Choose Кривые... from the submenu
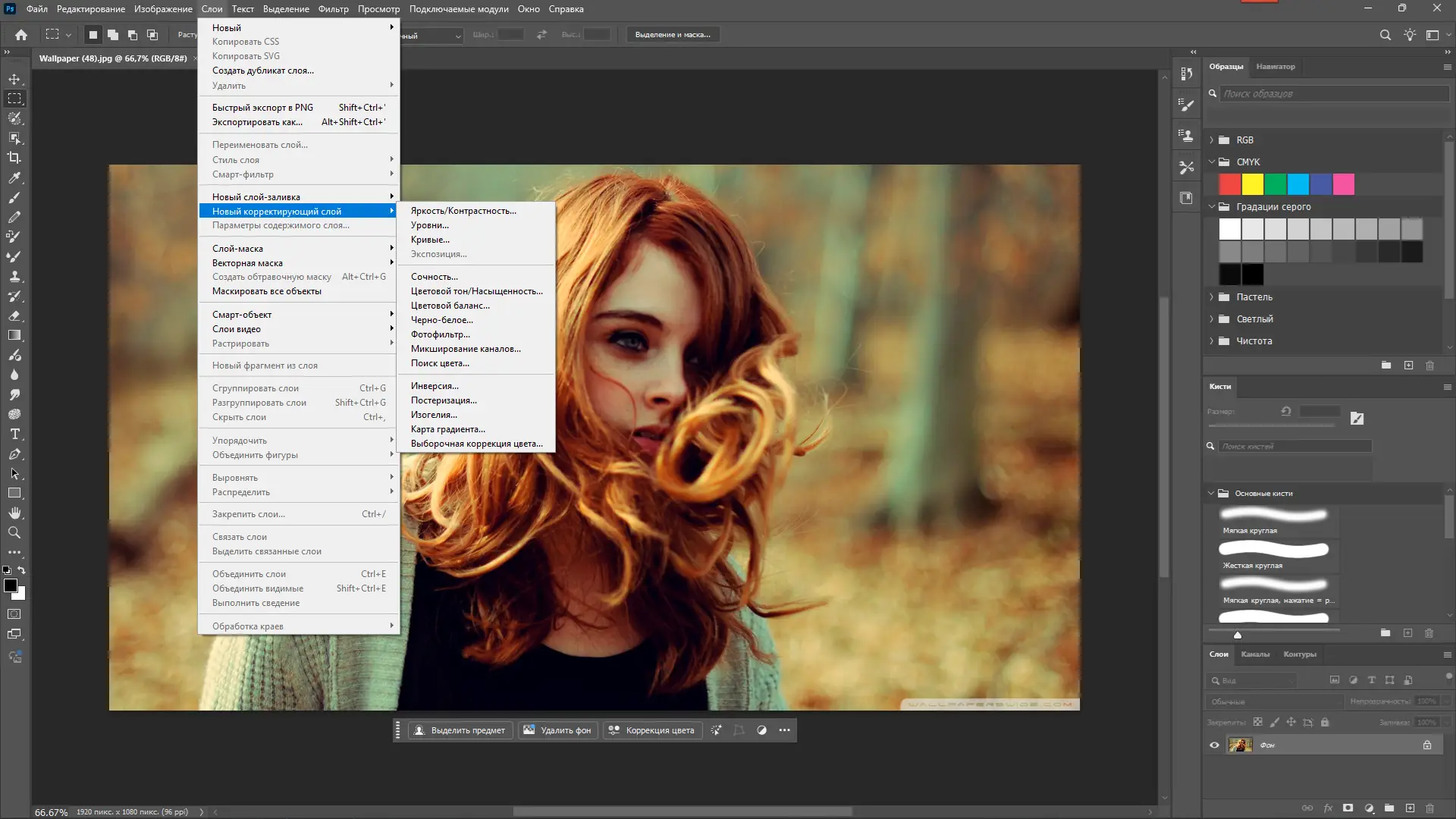Screen dimensions: 1456x819 (430, 240)
